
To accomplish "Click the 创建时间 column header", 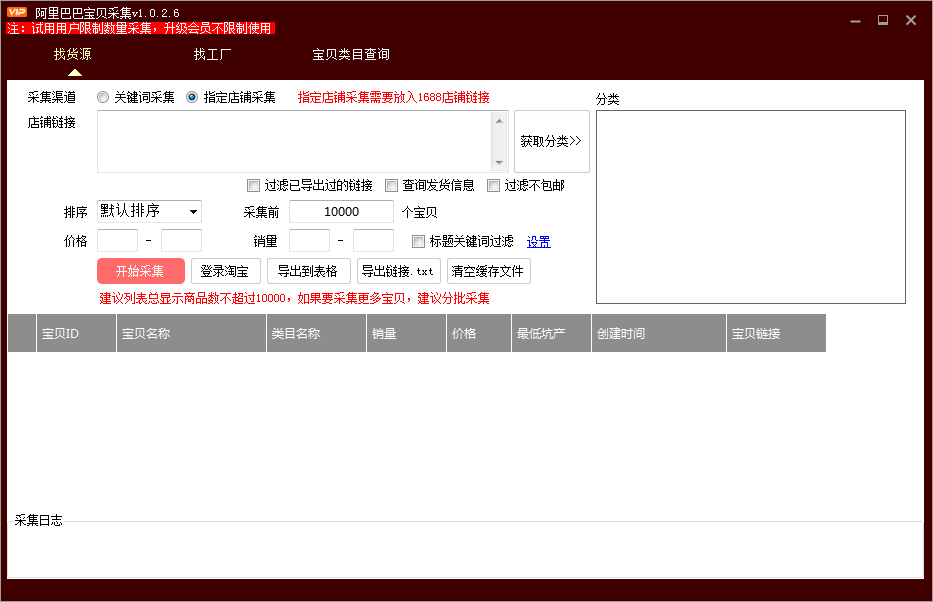I will (659, 333).
